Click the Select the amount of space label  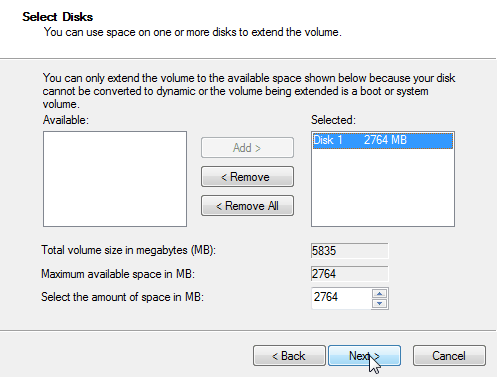[122, 297]
